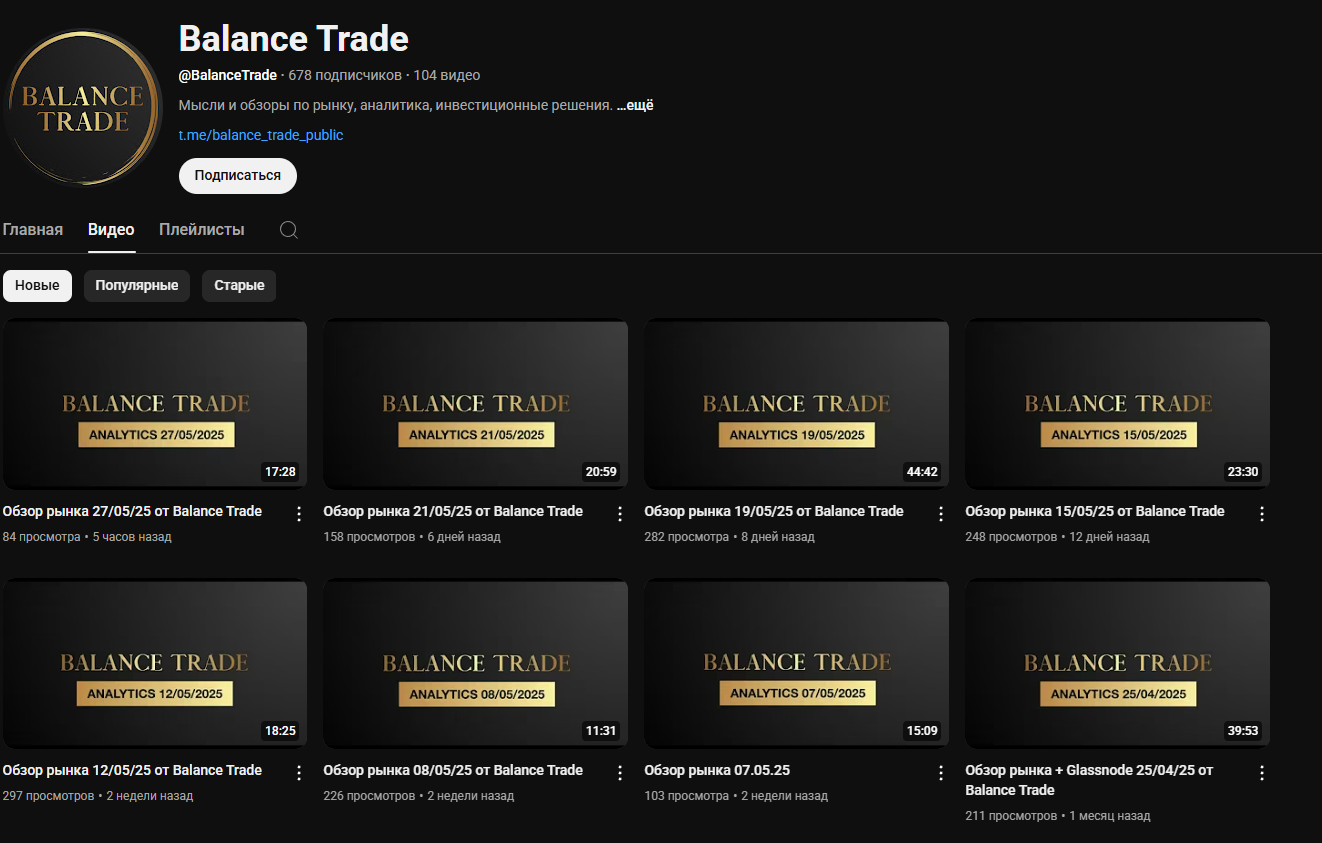Viewport: 1322px width, 843px height.
Task: Open options menu for 27/05/25 review video
Action: click(x=298, y=514)
